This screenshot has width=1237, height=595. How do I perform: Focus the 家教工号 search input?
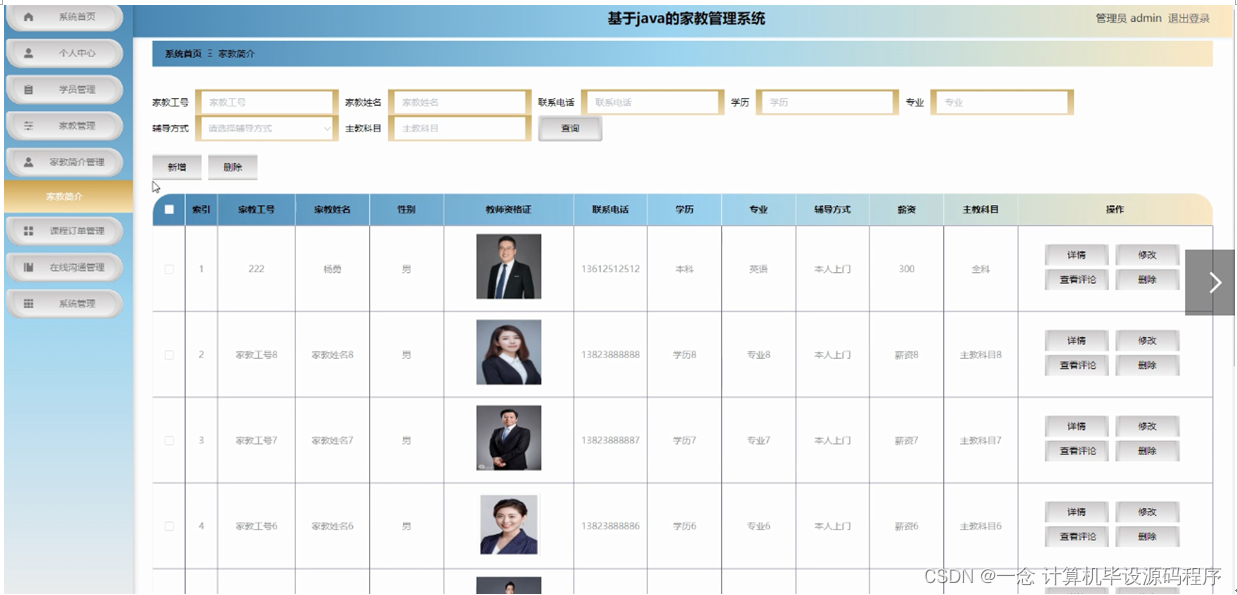click(266, 102)
